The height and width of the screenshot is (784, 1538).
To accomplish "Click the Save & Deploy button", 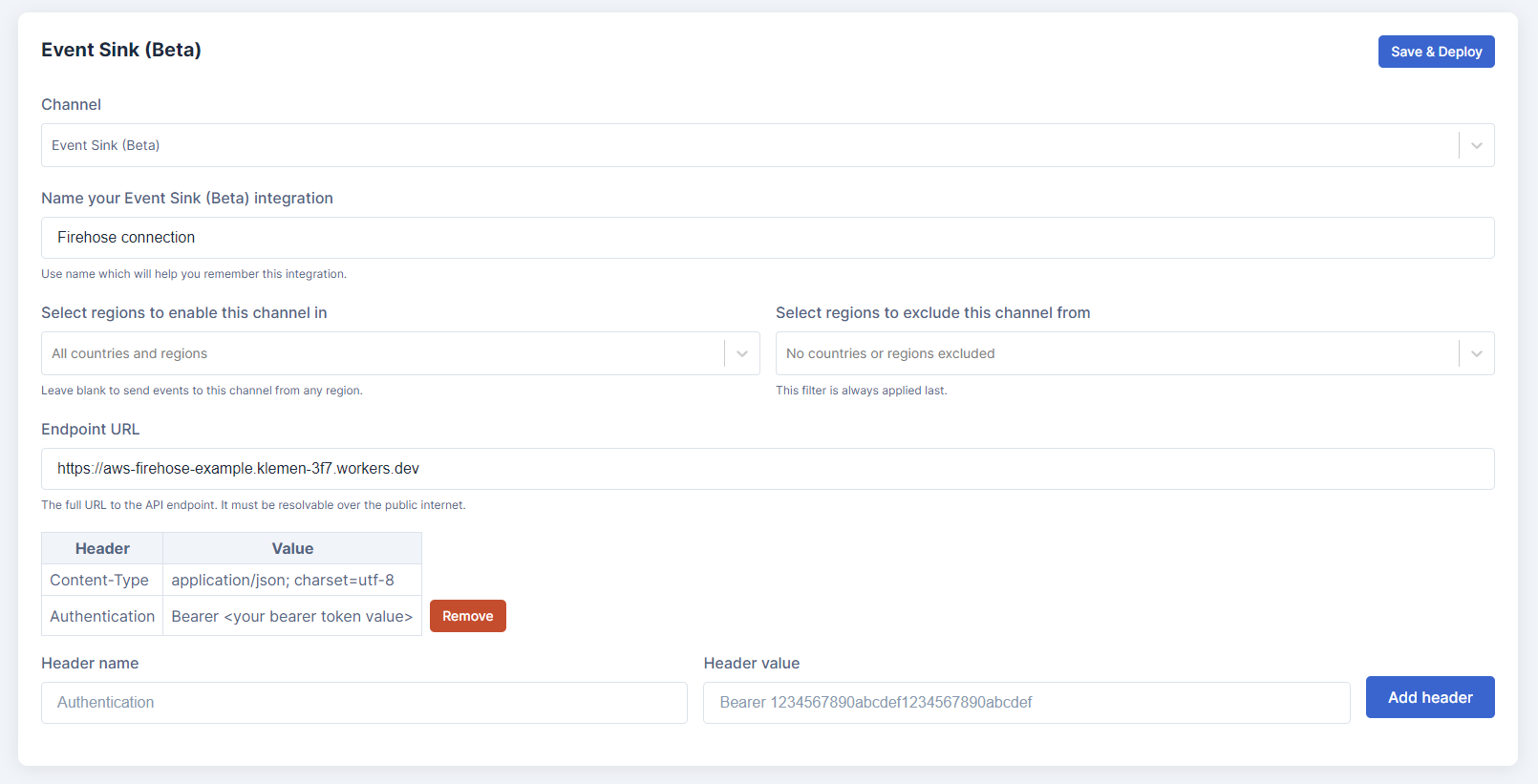I will click(x=1436, y=52).
